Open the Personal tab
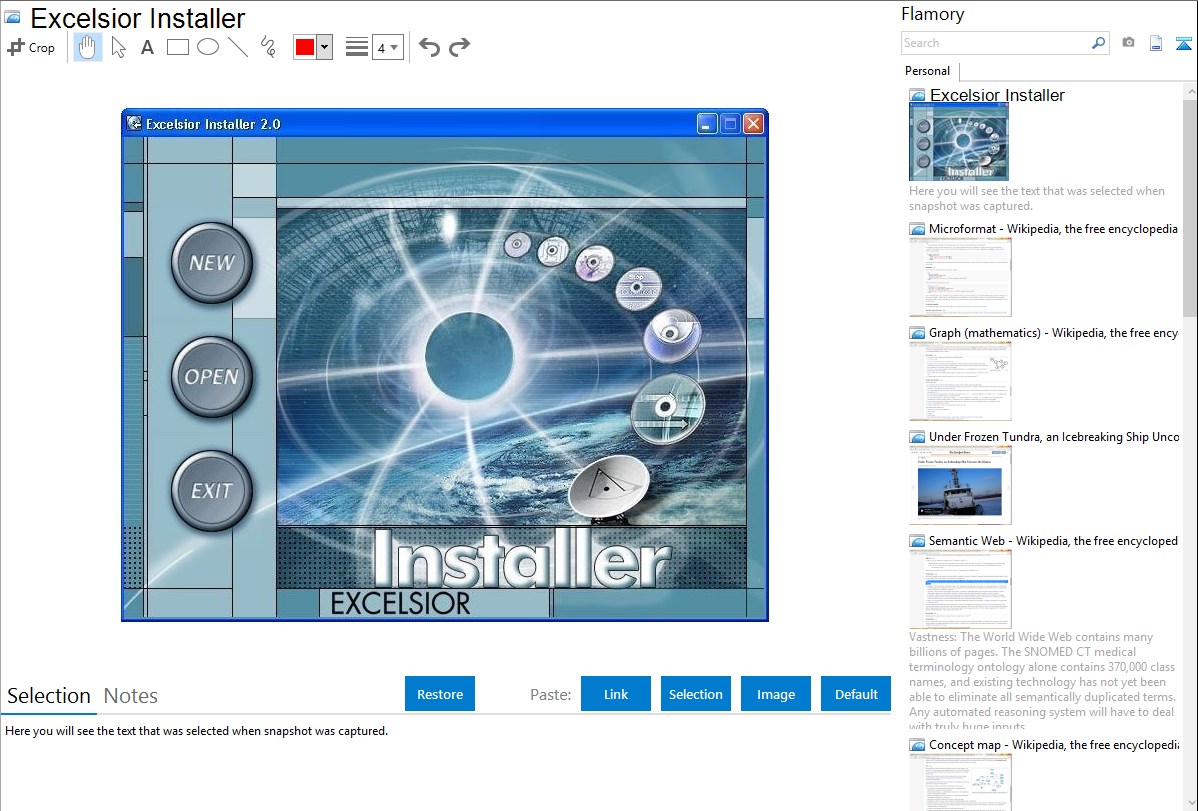The image size is (1198, 811). (927, 71)
